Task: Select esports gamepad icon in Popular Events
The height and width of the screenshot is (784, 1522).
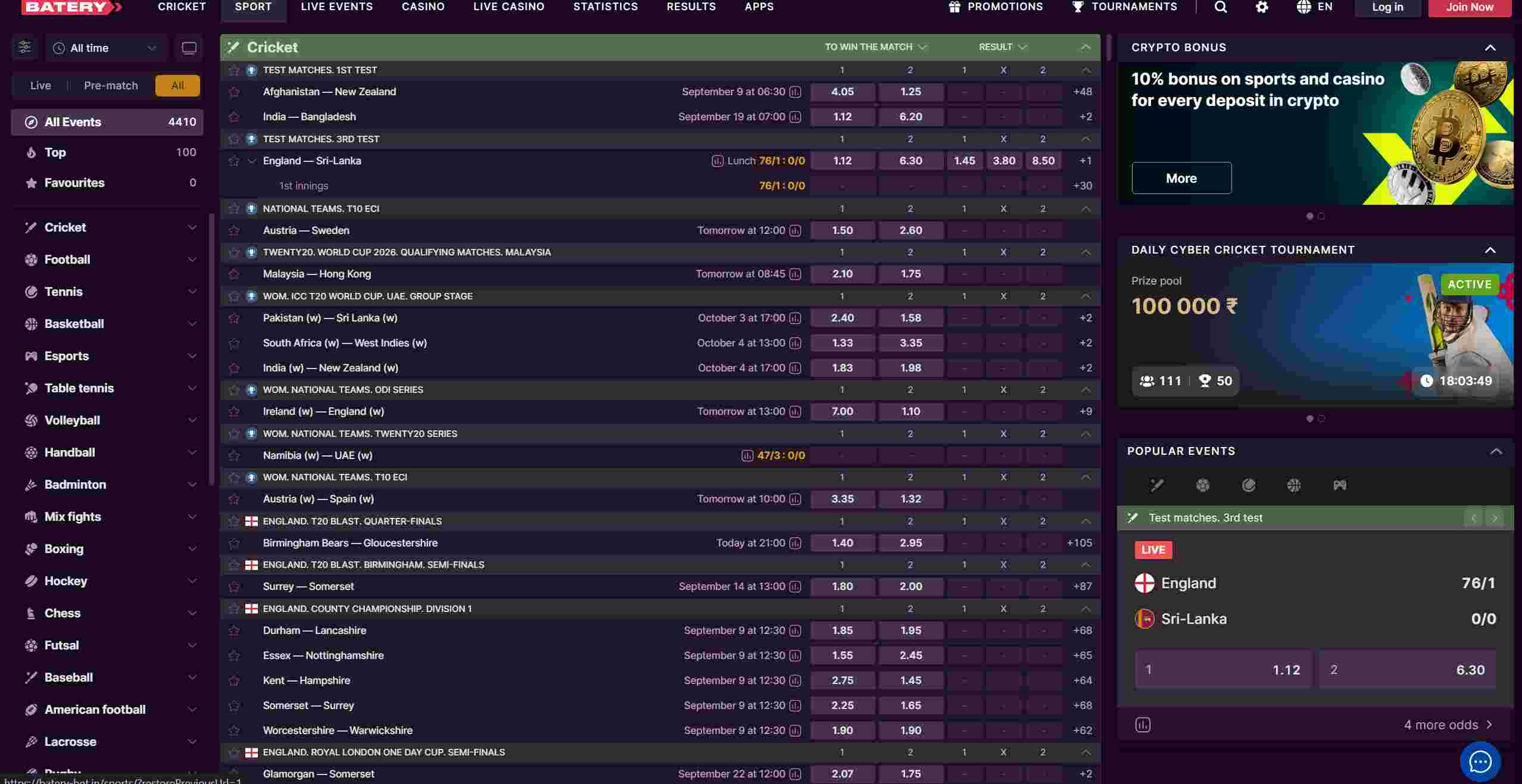Action: click(1340, 485)
